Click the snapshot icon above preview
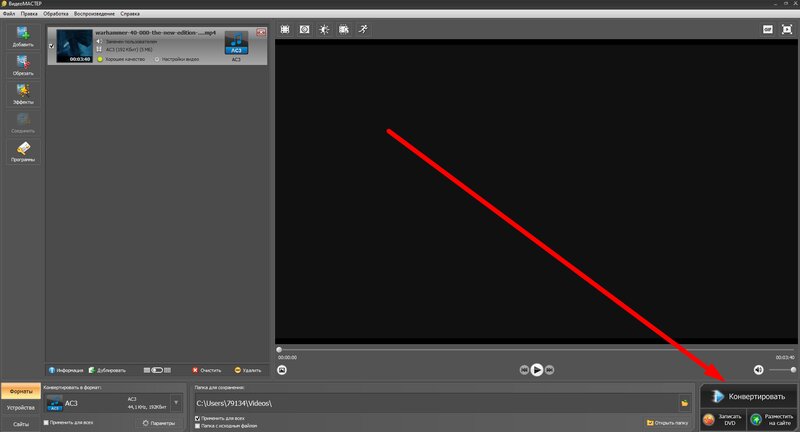This screenshot has width=800, height=432. (x=305, y=30)
